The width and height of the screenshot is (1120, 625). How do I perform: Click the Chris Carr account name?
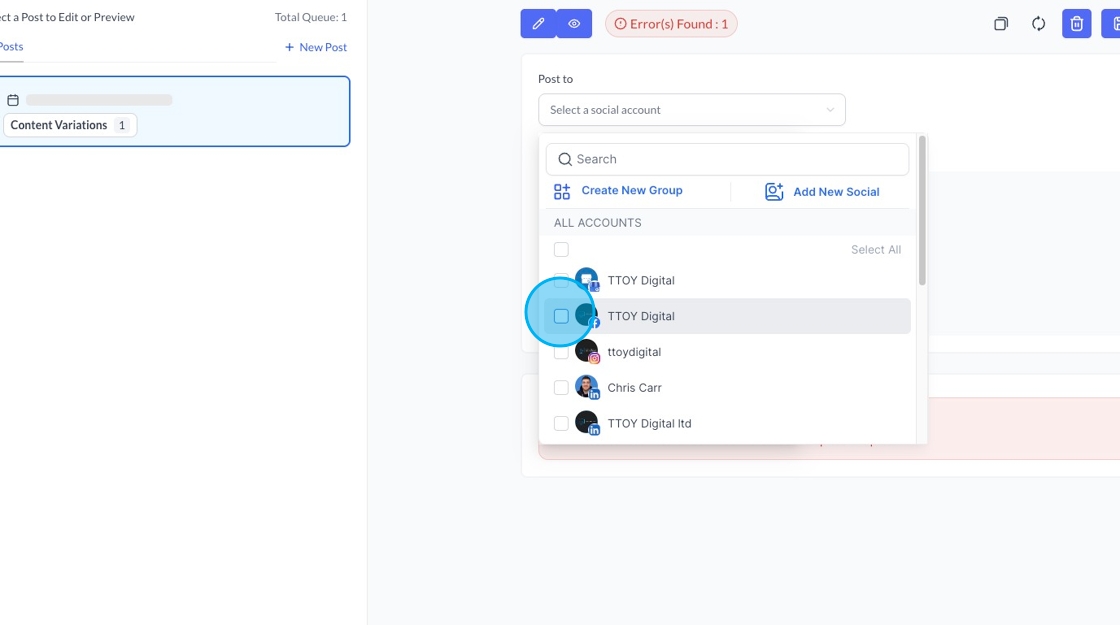point(634,387)
